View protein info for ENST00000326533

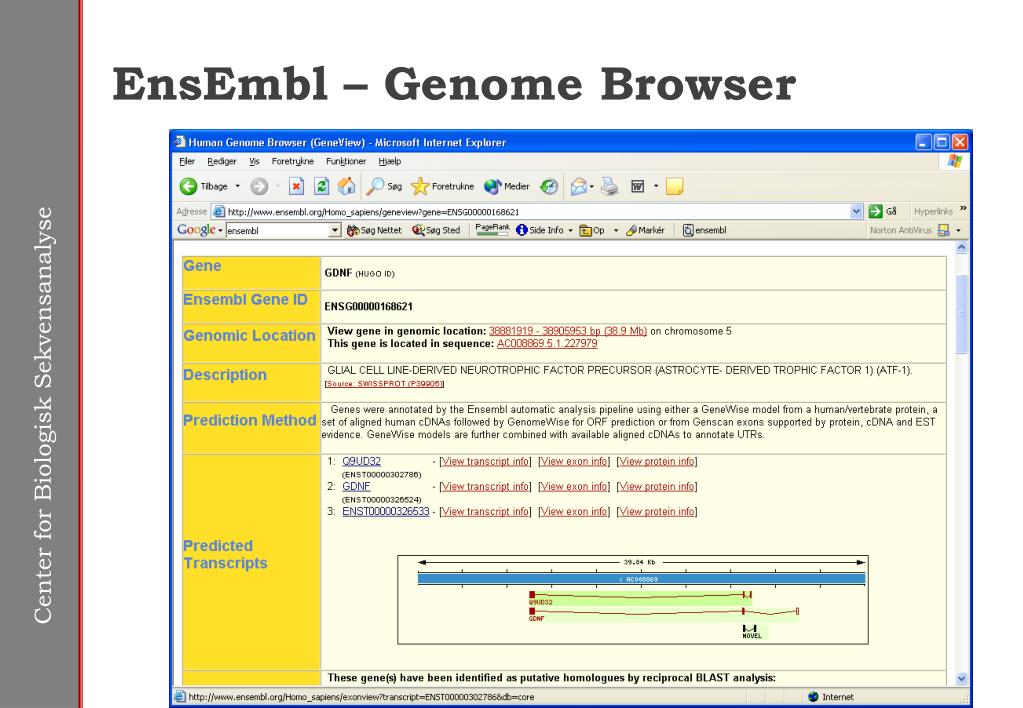pos(657,512)
